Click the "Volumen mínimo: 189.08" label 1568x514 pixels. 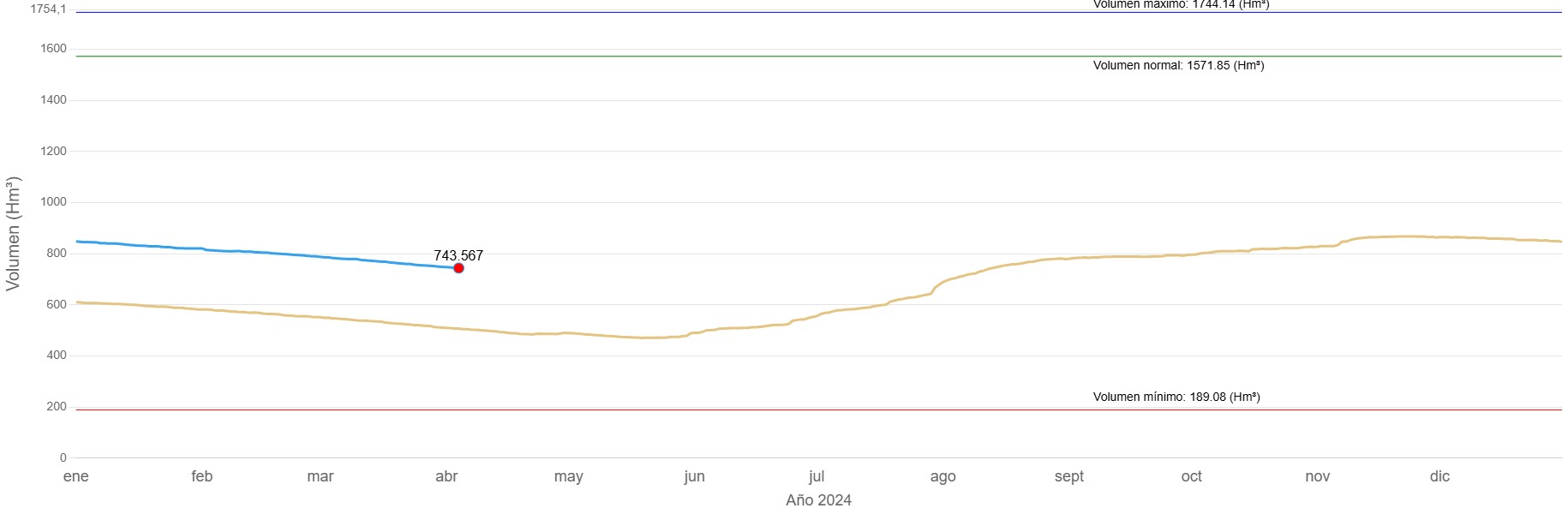1176,397
